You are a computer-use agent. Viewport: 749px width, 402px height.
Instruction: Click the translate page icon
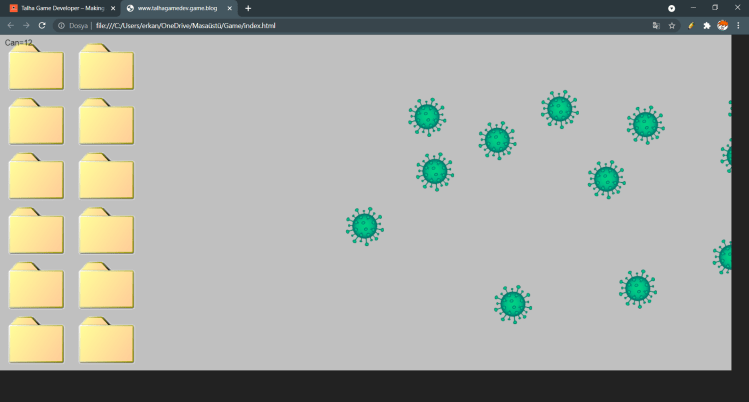(x=656, y=25)
